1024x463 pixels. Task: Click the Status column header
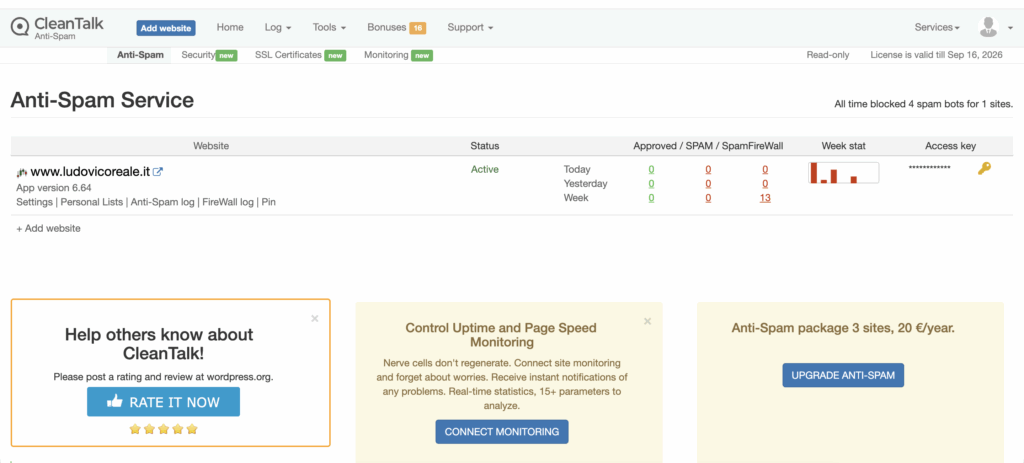[x=485, y=146]
